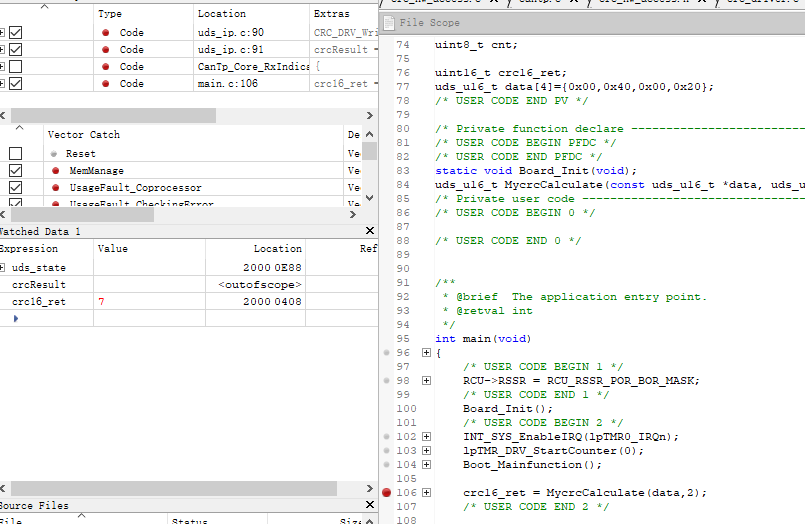
Task: Close the Source Files panel
Action: pyautogui.click(x=370, y=504)
